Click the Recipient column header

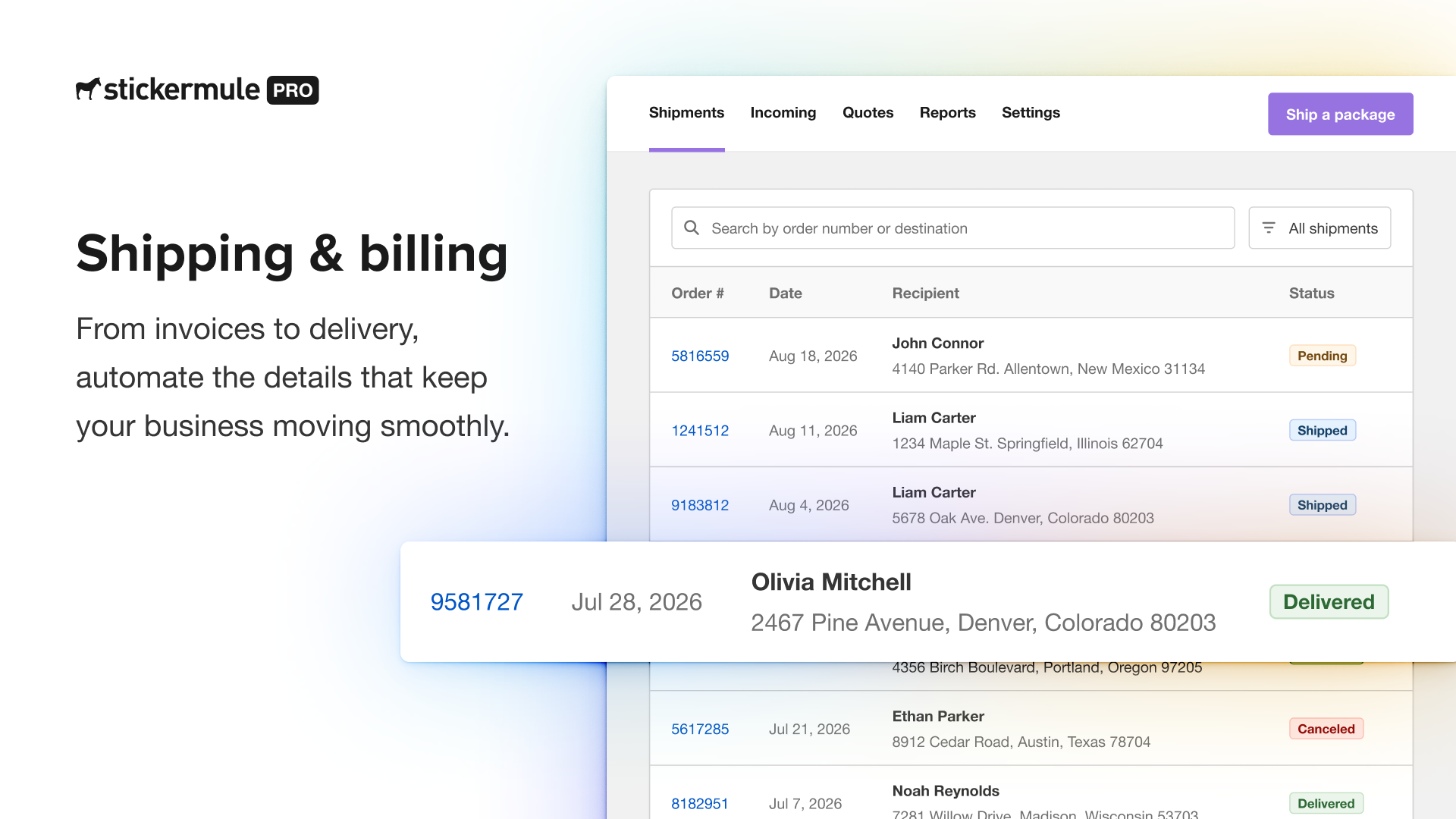tap(926, 293)
